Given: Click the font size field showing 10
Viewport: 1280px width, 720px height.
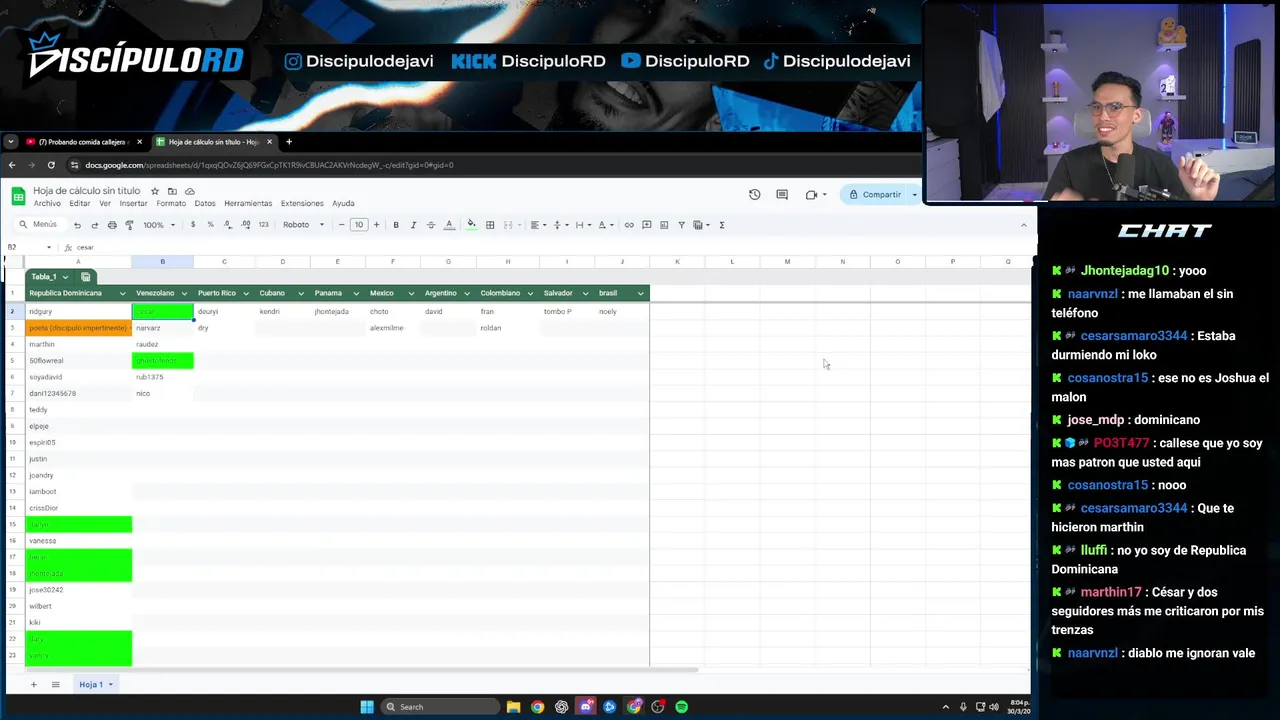Looking at the screenshot, I should [x=359, y=225].
